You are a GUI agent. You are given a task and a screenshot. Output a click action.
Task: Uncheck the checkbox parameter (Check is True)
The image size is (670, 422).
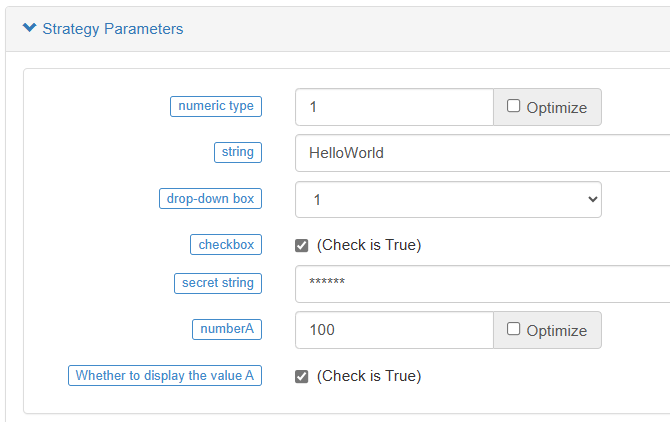point(302,246)
